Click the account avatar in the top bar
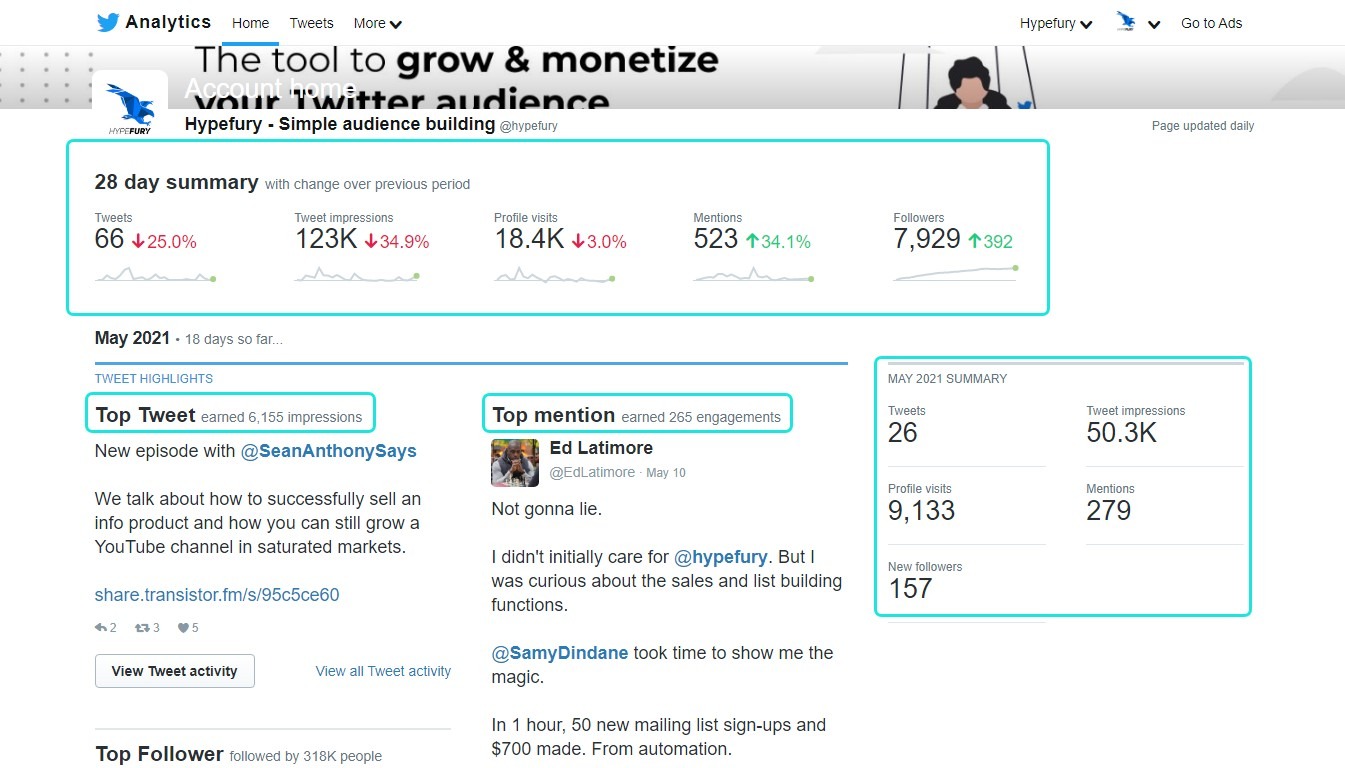 coord(1124,21)
